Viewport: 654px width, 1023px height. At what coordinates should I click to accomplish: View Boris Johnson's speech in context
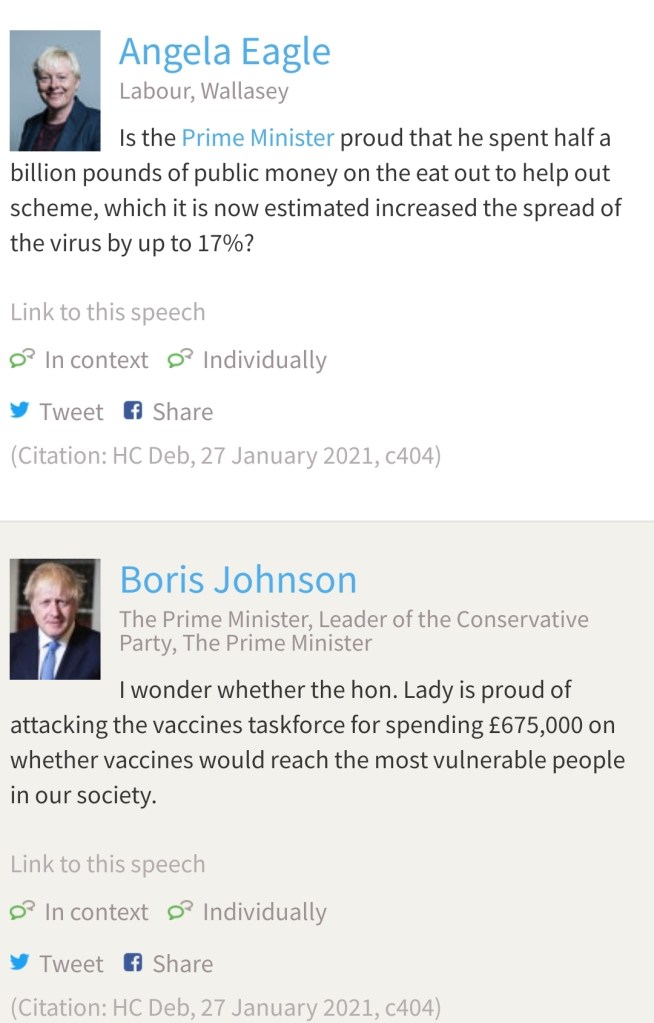coord(96,912)
